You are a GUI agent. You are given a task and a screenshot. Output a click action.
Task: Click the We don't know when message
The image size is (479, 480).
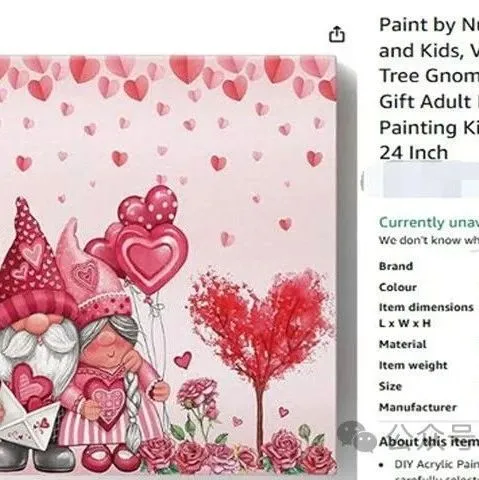tap(429, 240)
